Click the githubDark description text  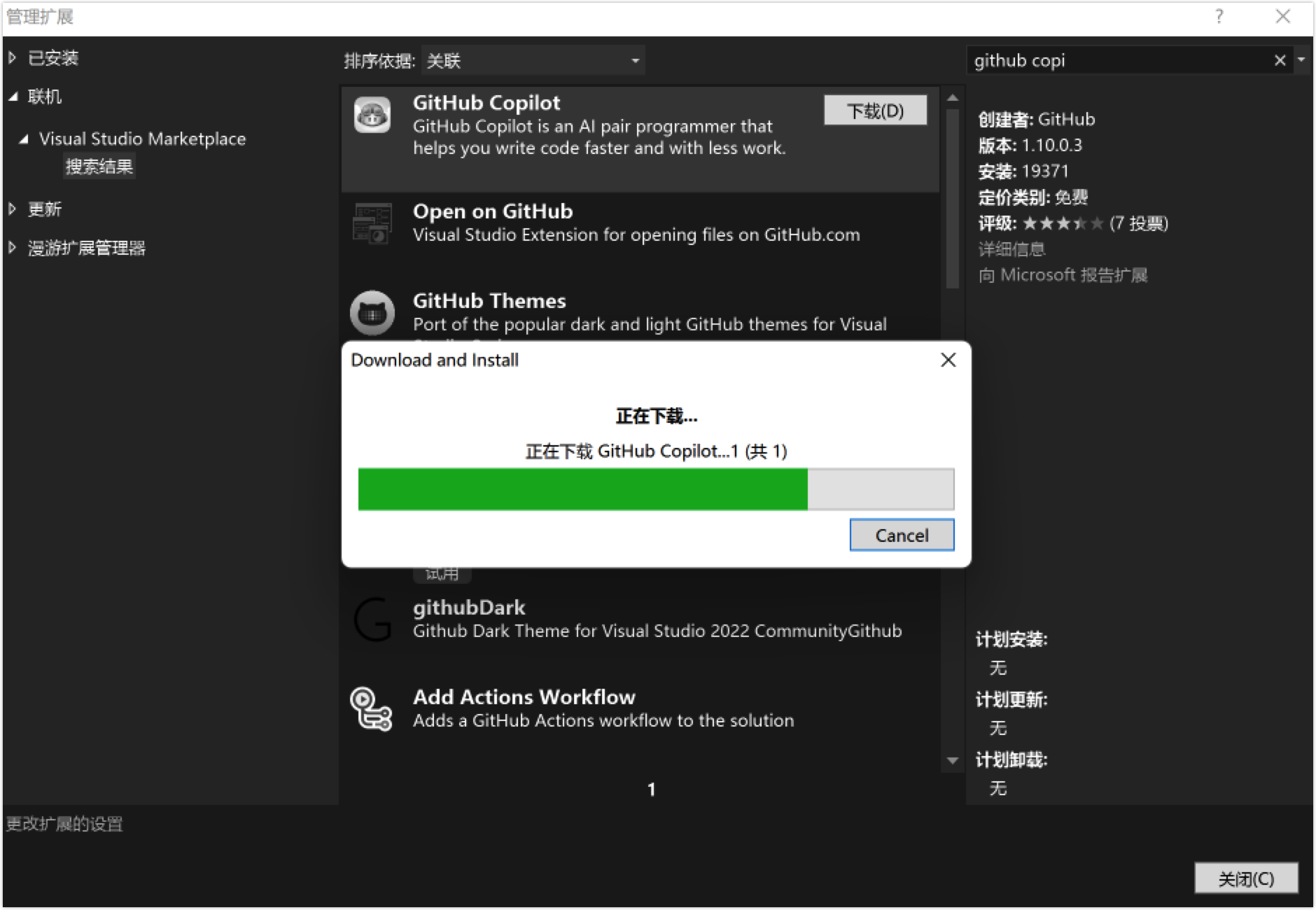pyautogui.click(x=657, y=631)
